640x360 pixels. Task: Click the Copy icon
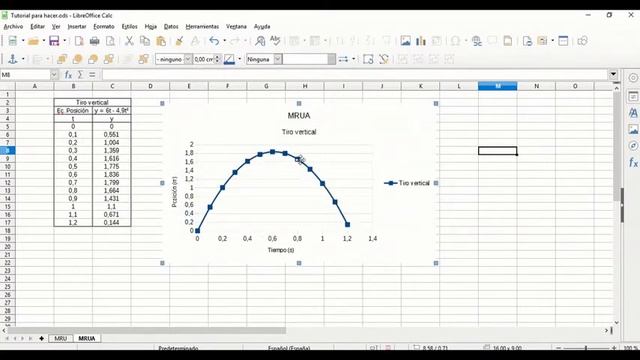point(145,41)
